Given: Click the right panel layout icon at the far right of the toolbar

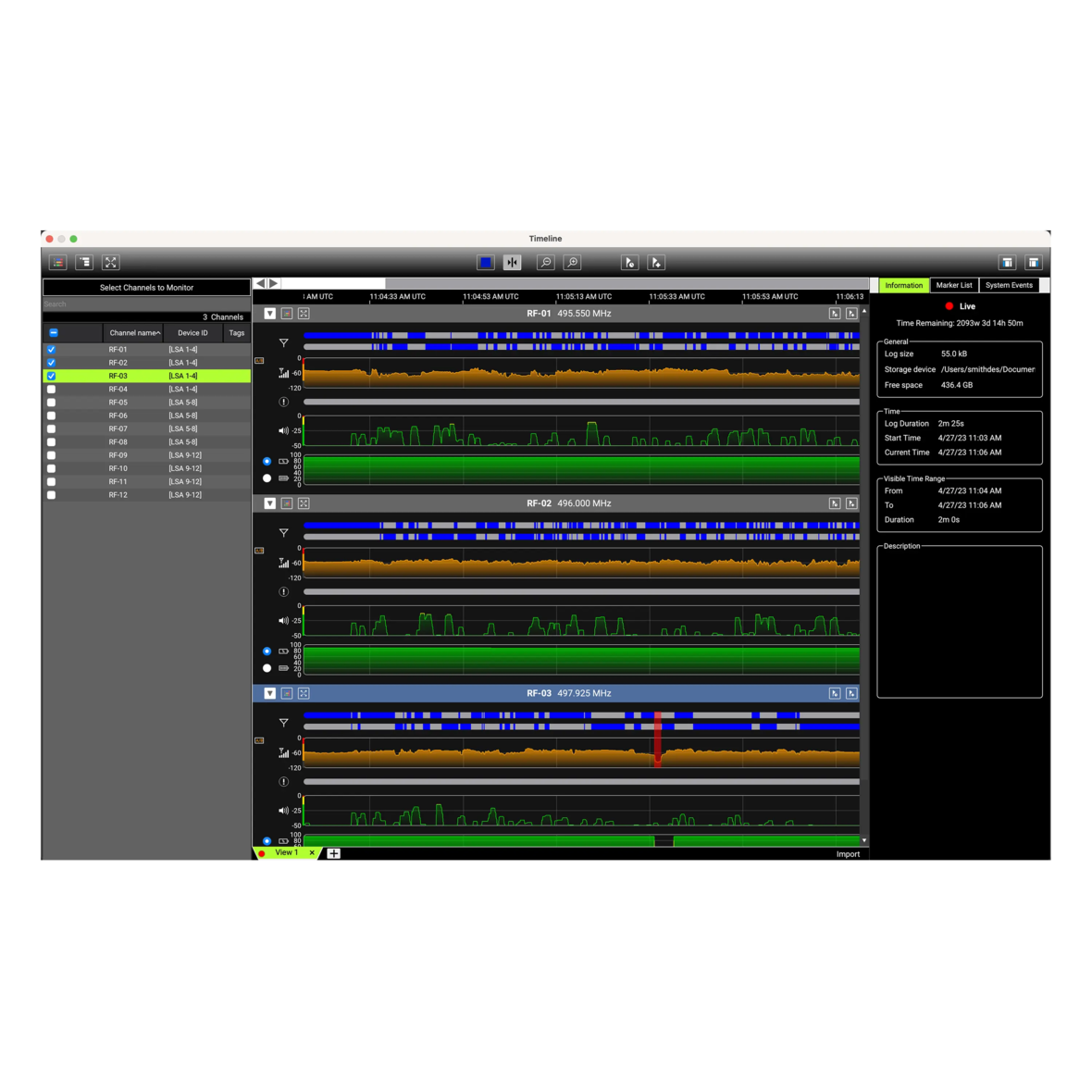Looking at the screenshot, I should point(1034,263).
